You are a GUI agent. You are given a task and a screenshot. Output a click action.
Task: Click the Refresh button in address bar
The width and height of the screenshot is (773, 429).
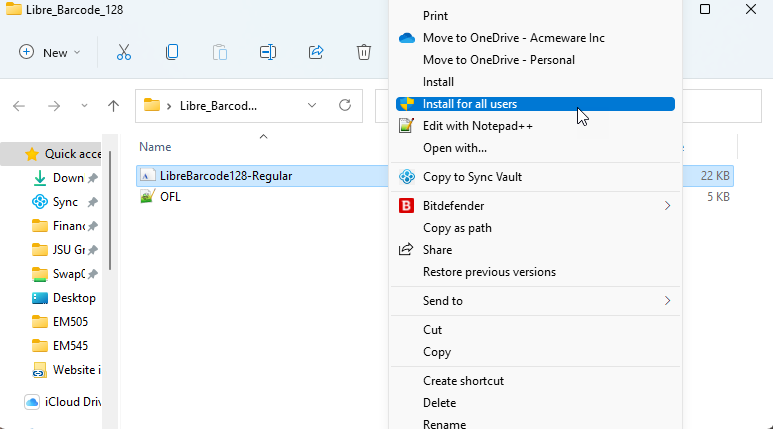point(345,105)
